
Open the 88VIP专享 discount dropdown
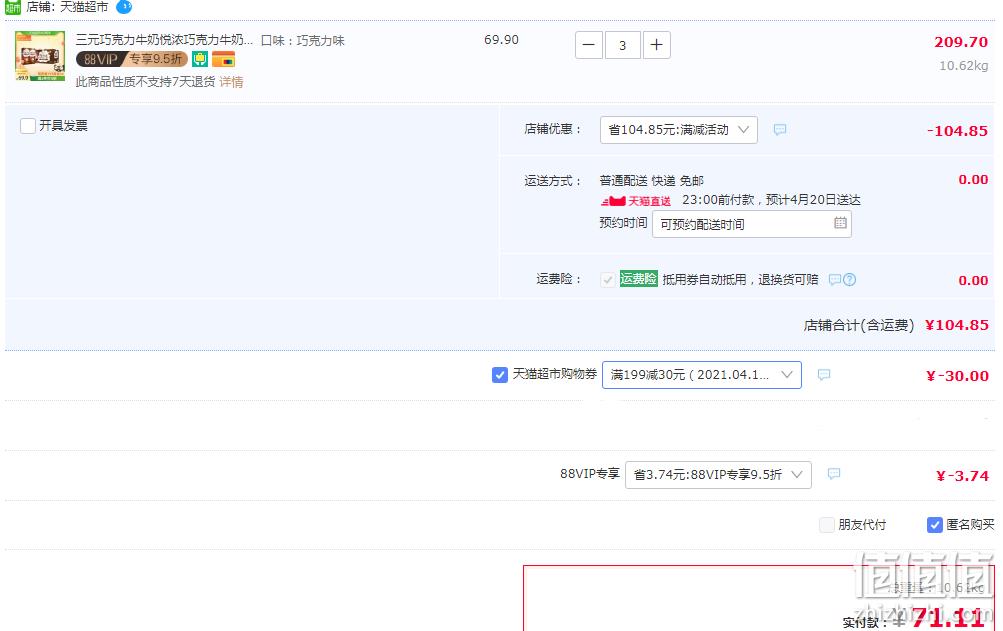718,475
